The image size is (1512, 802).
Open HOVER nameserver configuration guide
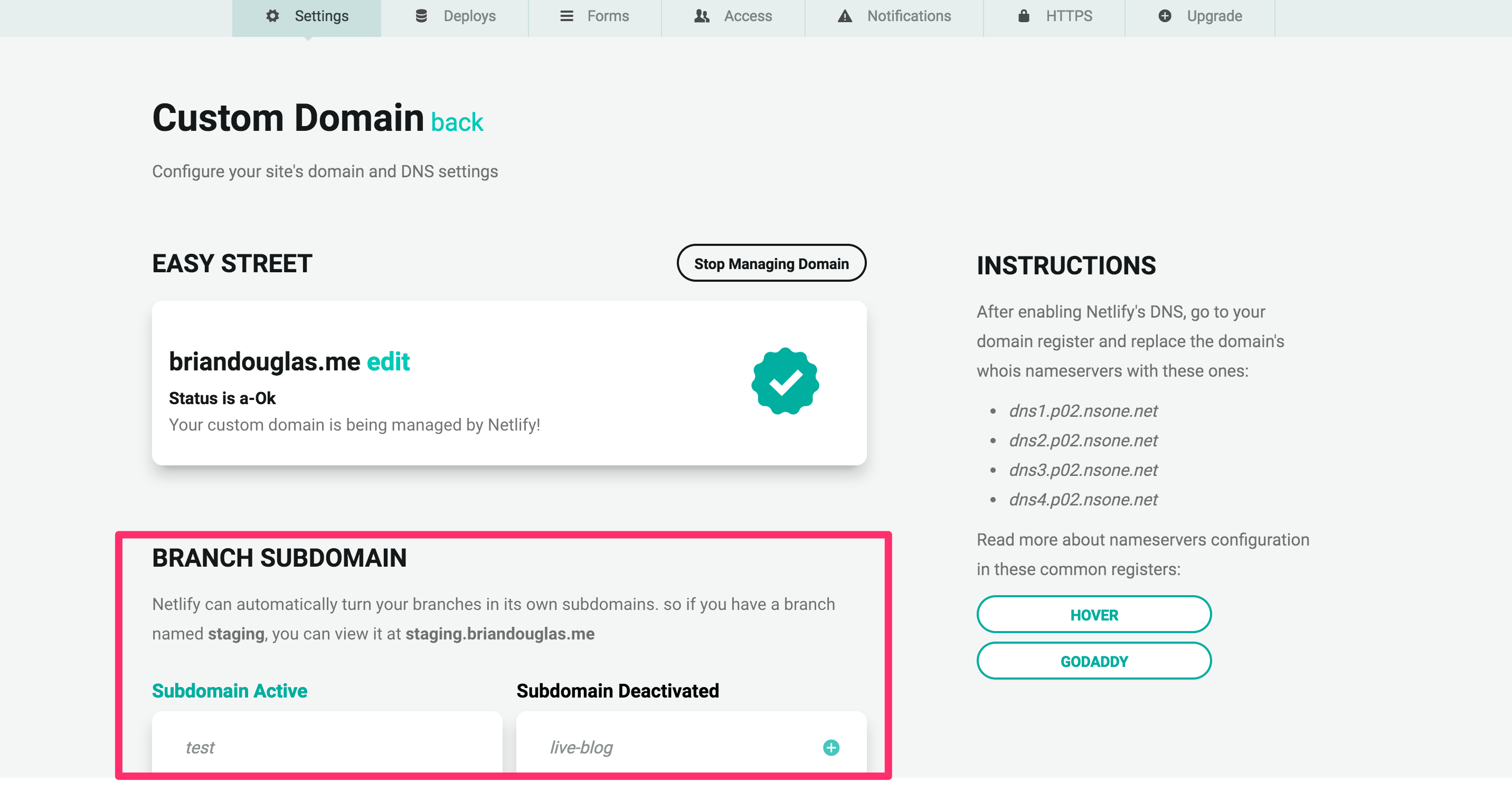click(1093, 614)
